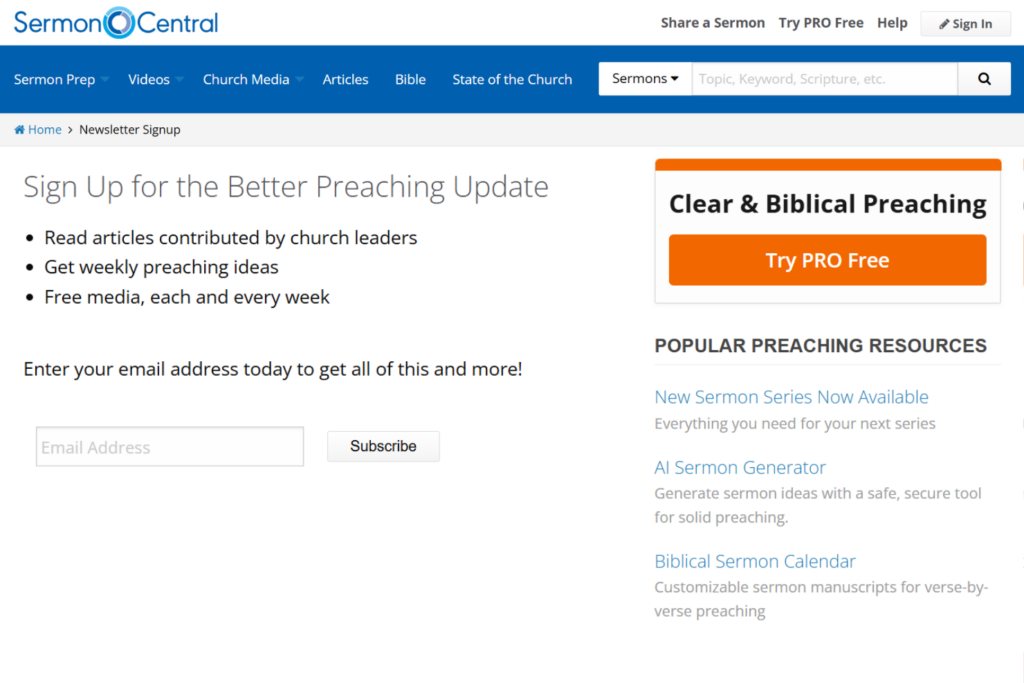Open State of the Church
The image size is (1024, 683).
(x=512, y=80)
